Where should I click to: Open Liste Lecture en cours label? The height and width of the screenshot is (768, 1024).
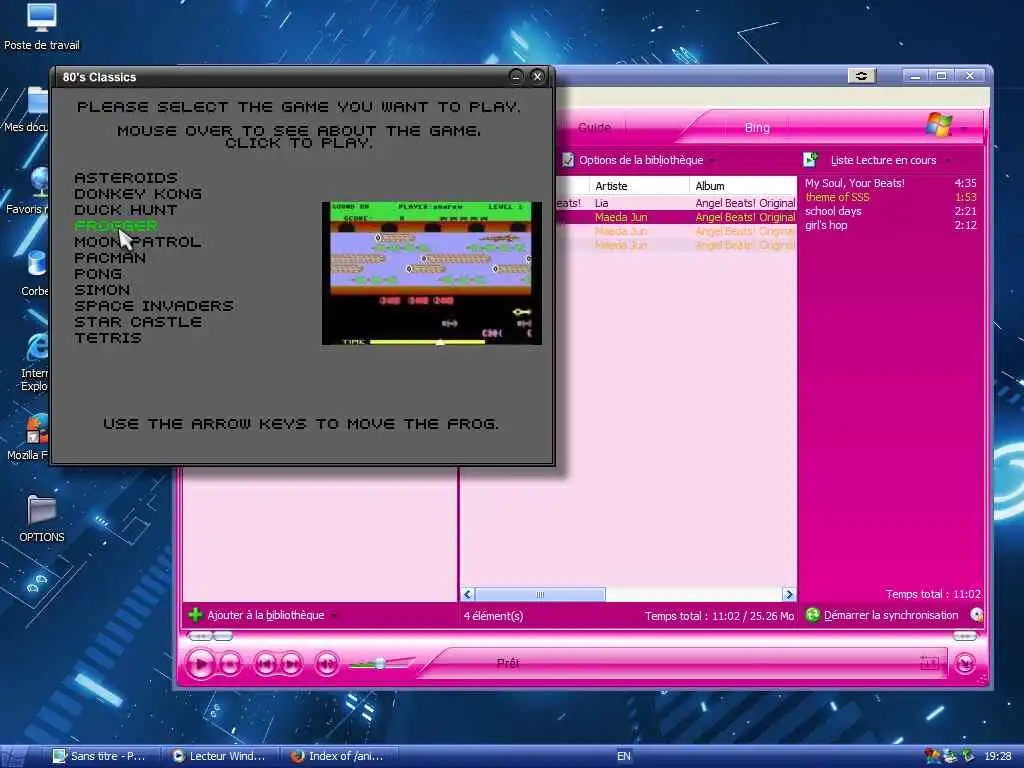[x=883, y=160]
